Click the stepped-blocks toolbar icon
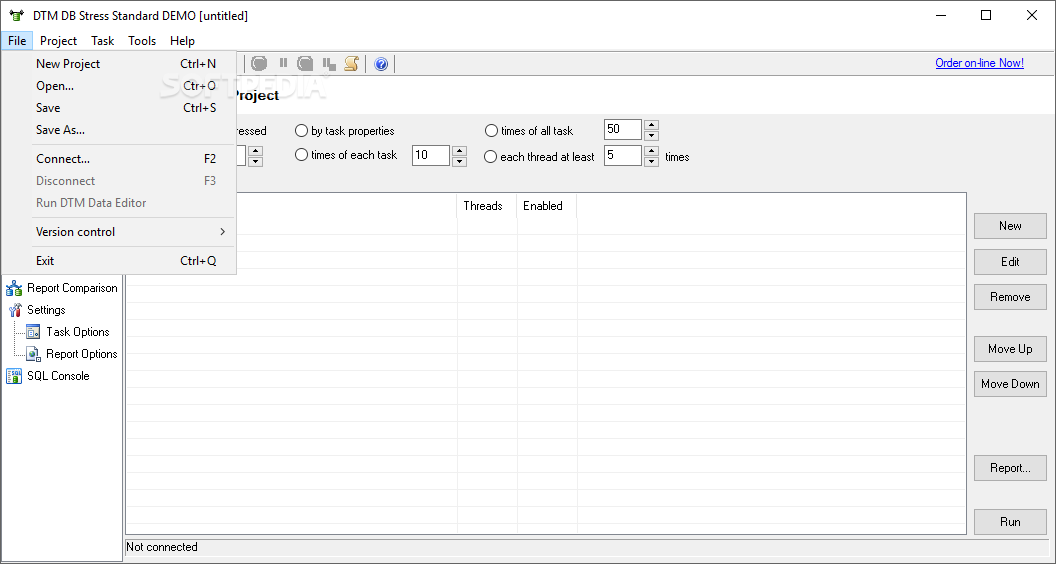 coord(329,63)
